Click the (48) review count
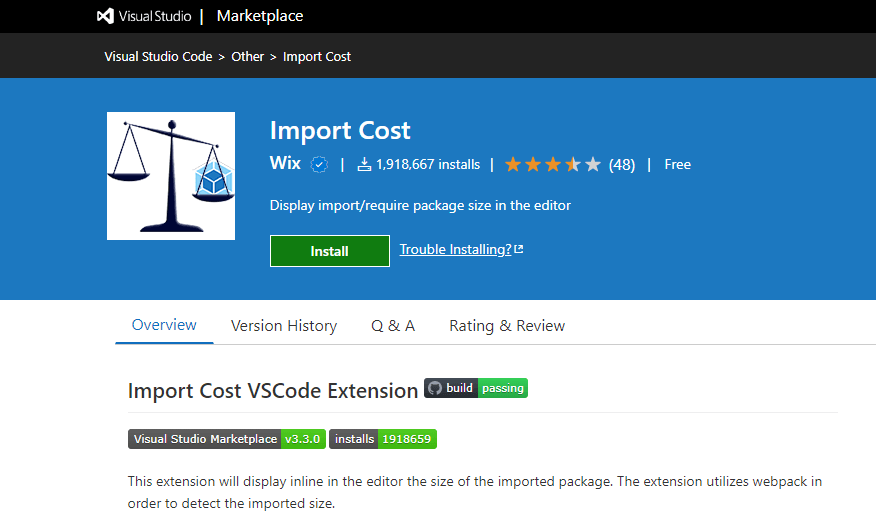876x514 pixels. (621, 165)
